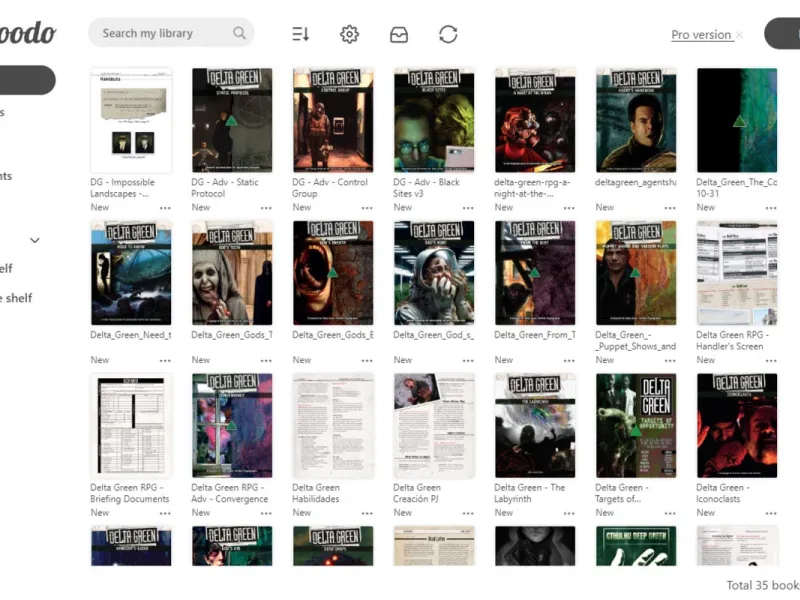Open more options for DG - Impossible Landscapes
Viewport: 800px width, 600px height.
click(165, 208)
